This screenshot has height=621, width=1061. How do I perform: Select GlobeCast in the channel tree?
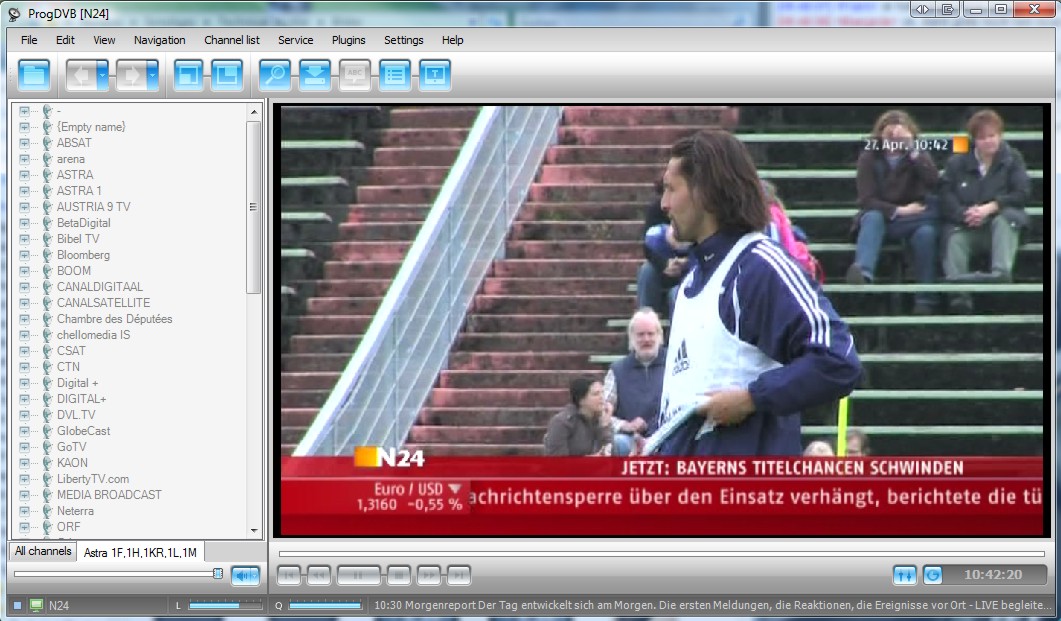click(83, 431)
